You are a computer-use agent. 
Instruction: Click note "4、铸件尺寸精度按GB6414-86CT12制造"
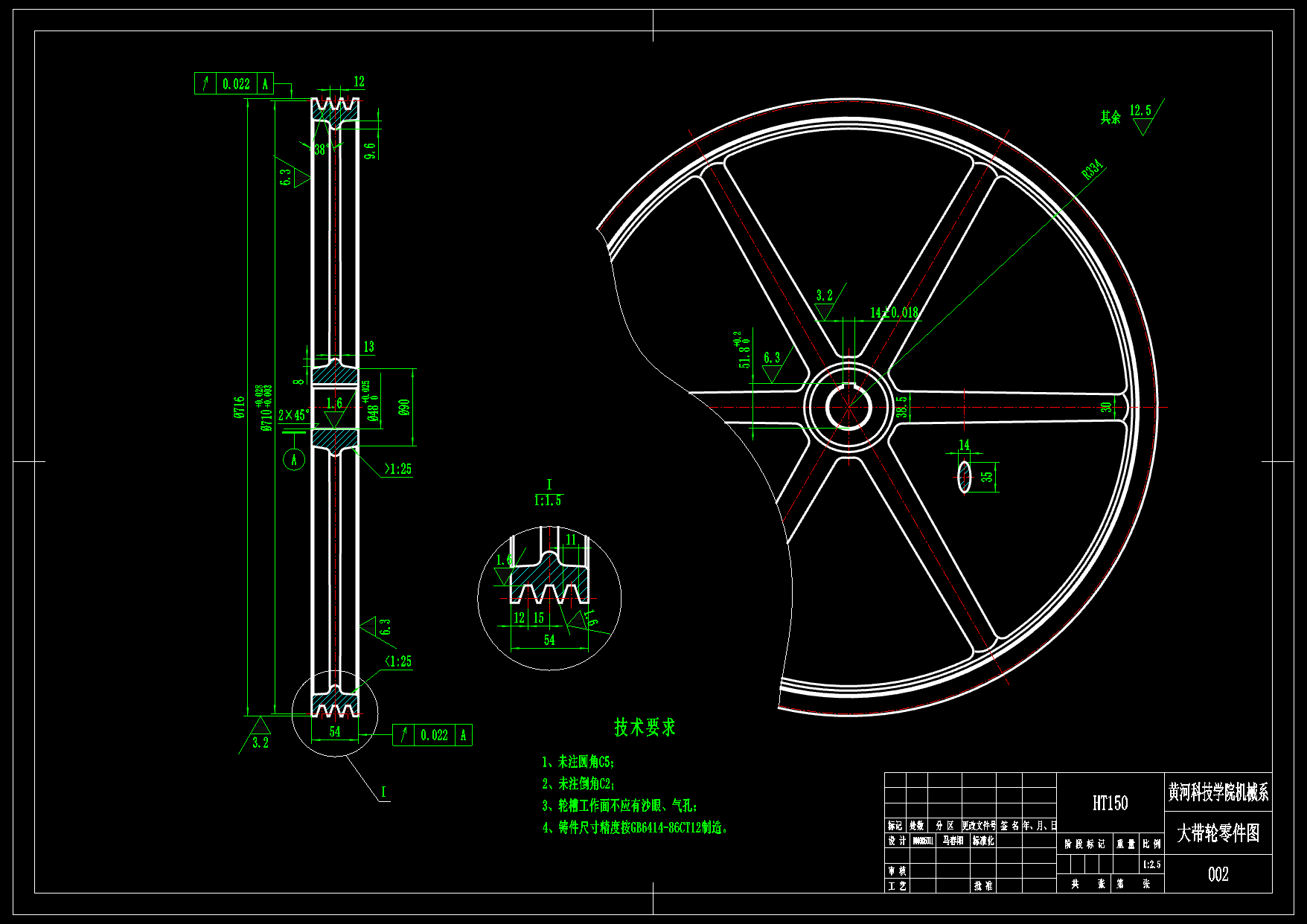[x=634, y=827]
